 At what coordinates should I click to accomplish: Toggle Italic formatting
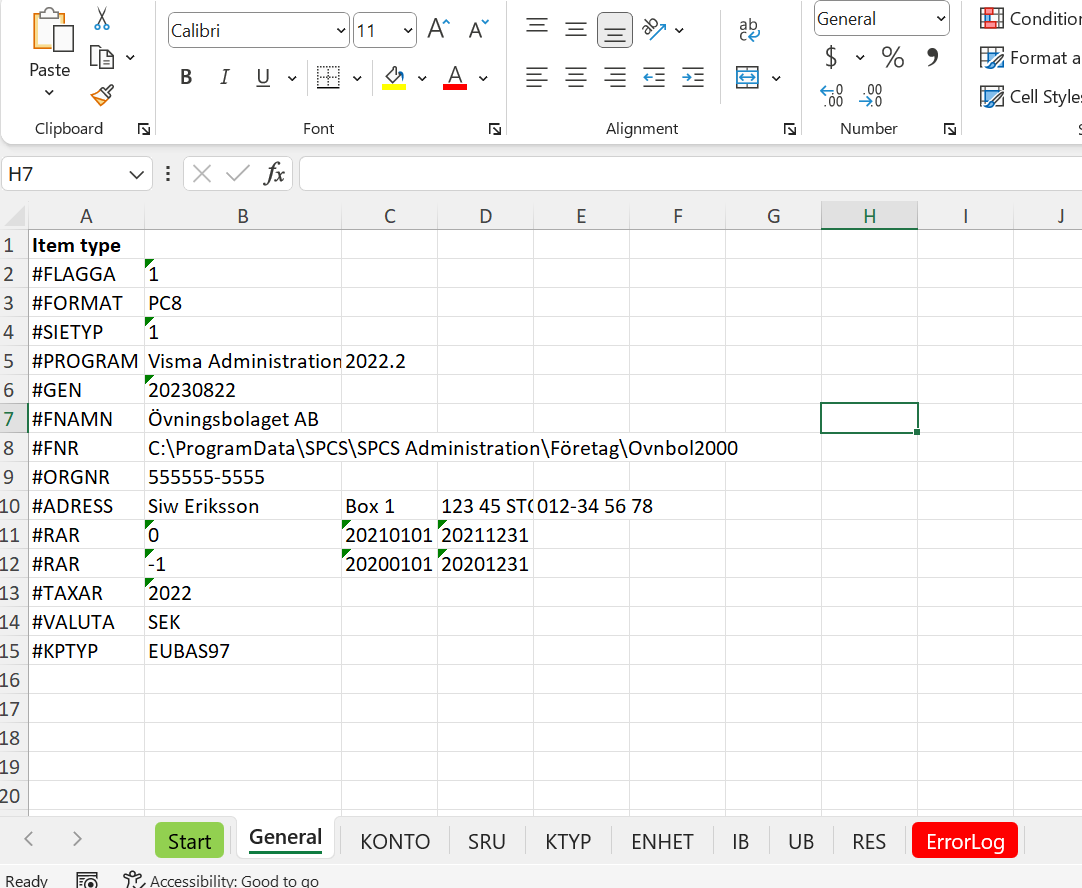(x=224, y=77)
